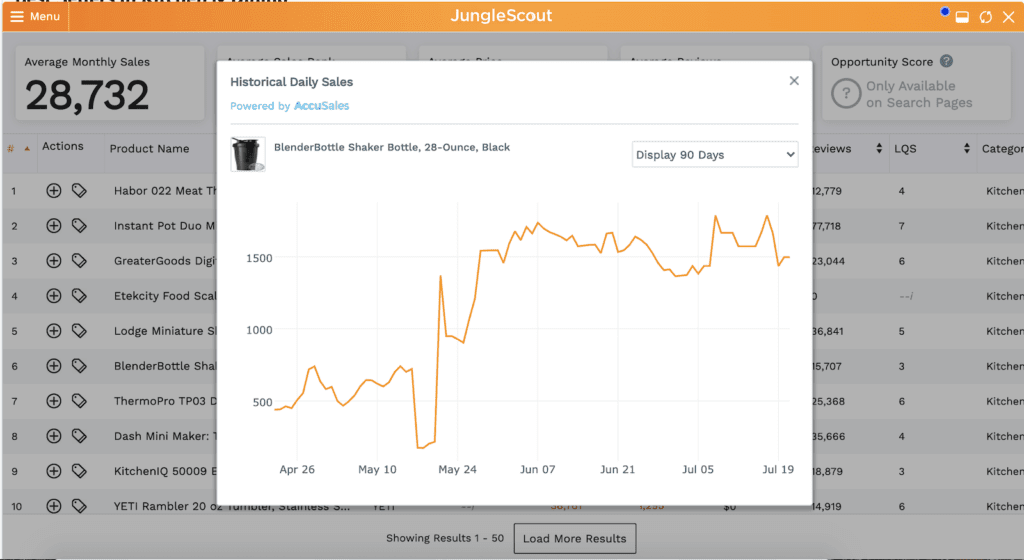Open the Display 90 Days dropdown
This screenshot has width=1024, height=560.
pyautogui.click(x=715, y=155)
